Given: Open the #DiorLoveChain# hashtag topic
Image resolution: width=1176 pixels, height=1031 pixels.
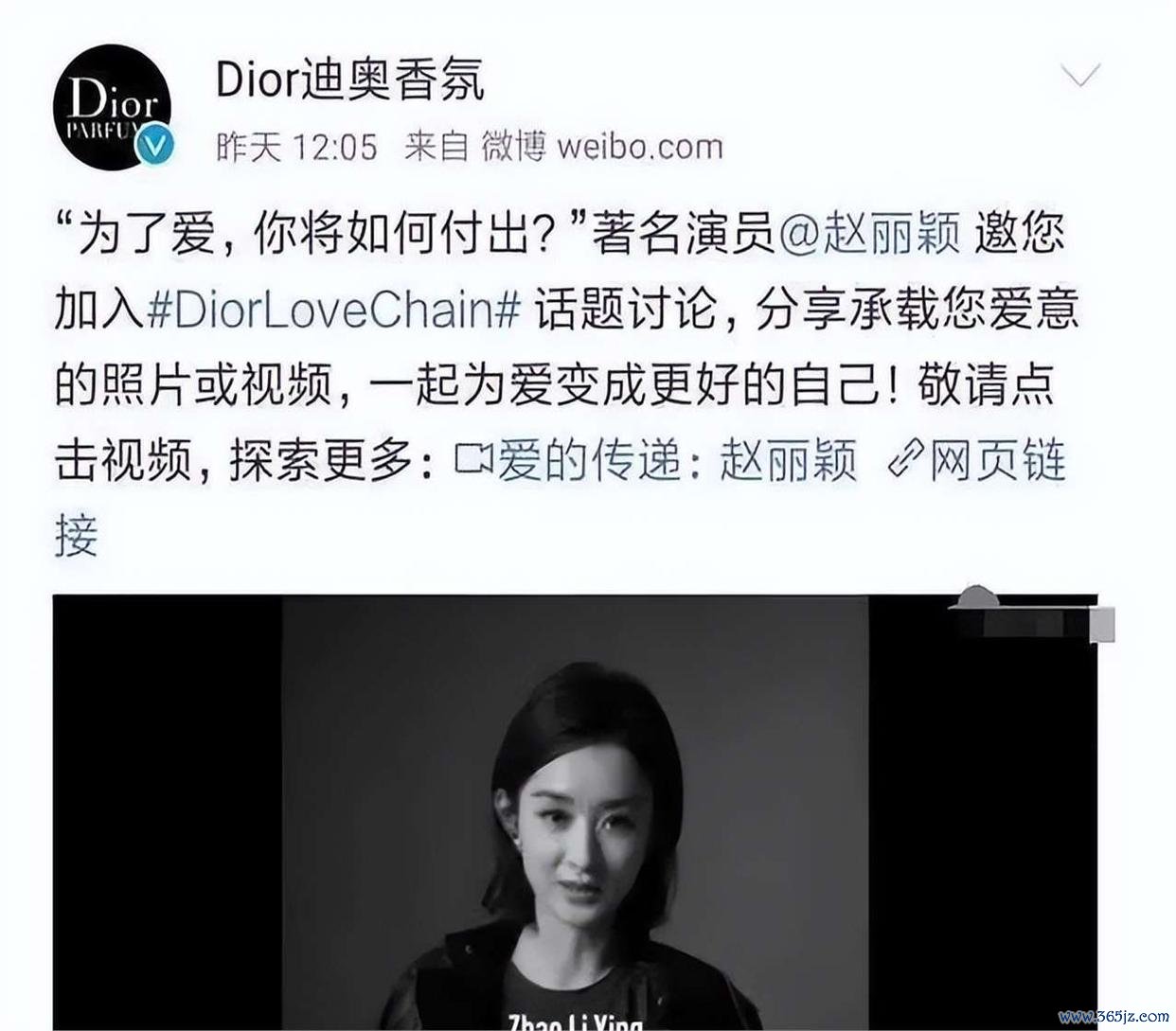Looking at the screenshot, I should (334, 310).
